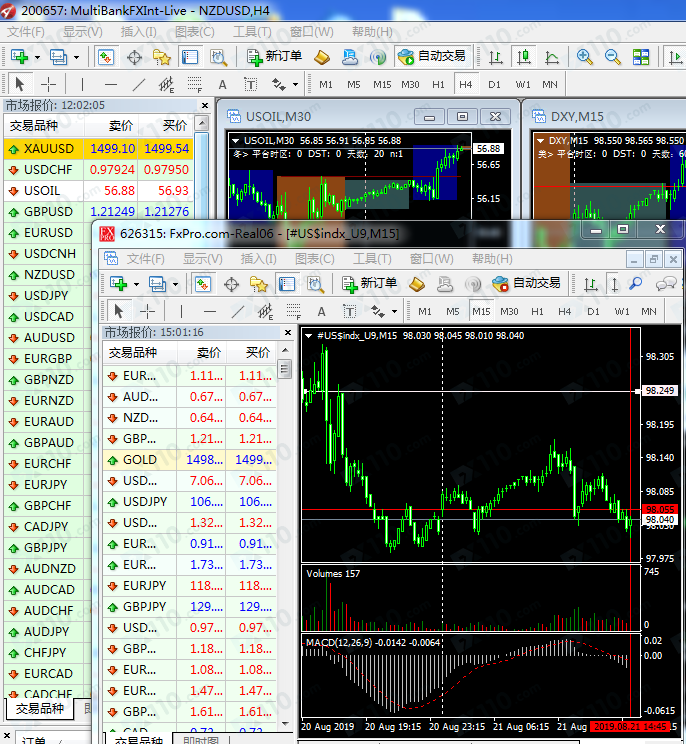Image resolution: width=686 pixels, height=744 pixels.
Task: Select text label 'A' tool in FxPro toolbar
Action: click(x=319, y=311)
